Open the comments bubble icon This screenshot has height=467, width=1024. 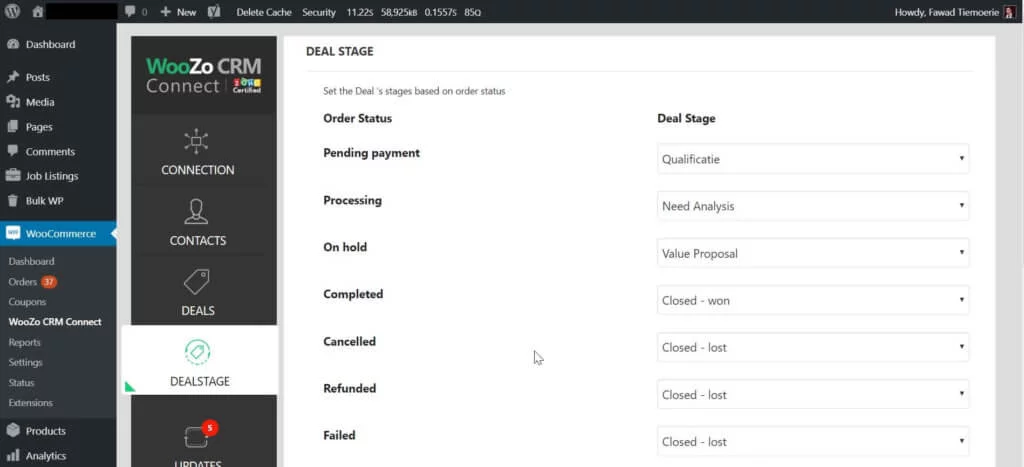pos(130,12)
